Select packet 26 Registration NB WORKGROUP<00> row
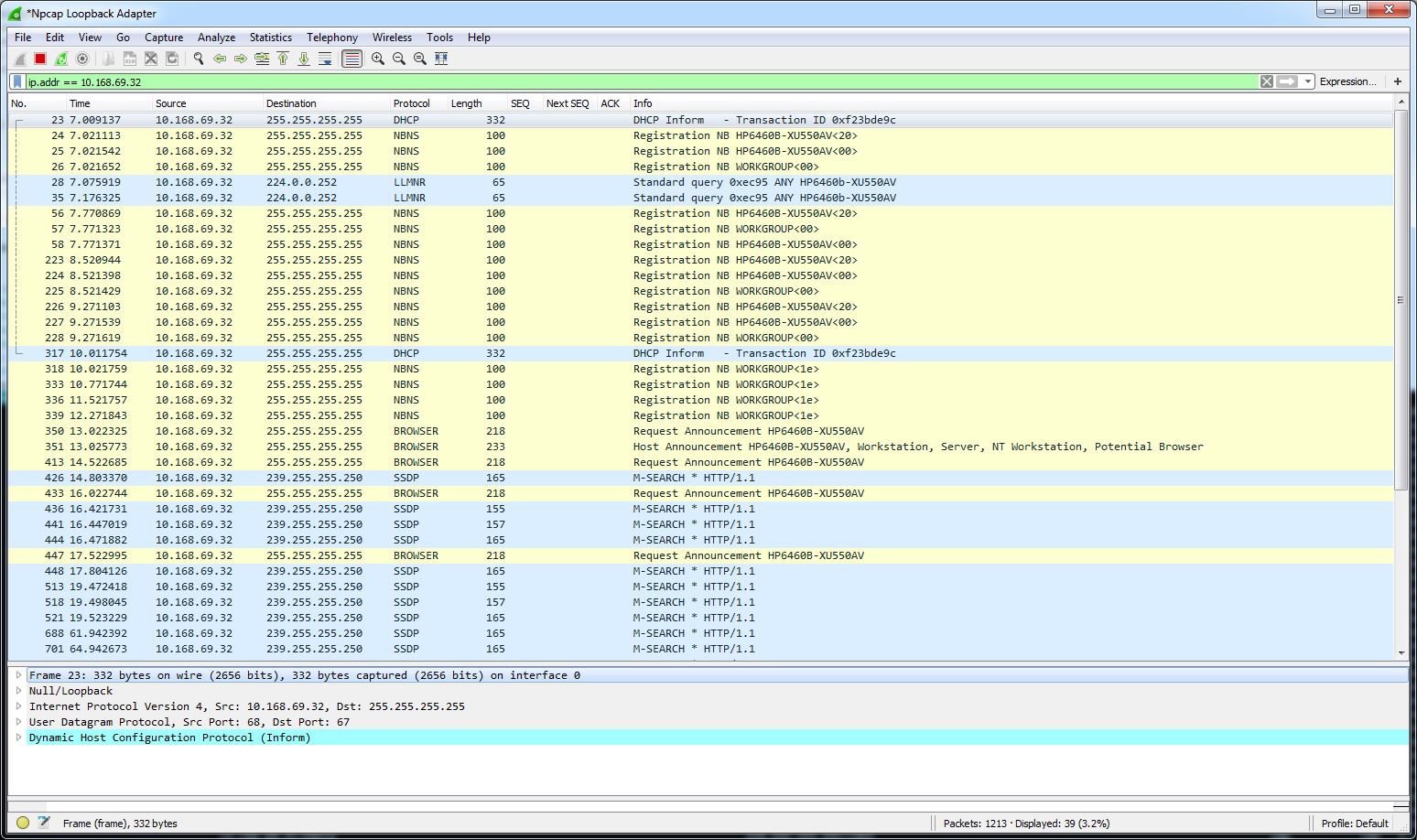This screenshot has width=1417, height=840. [x=701, y=167]
